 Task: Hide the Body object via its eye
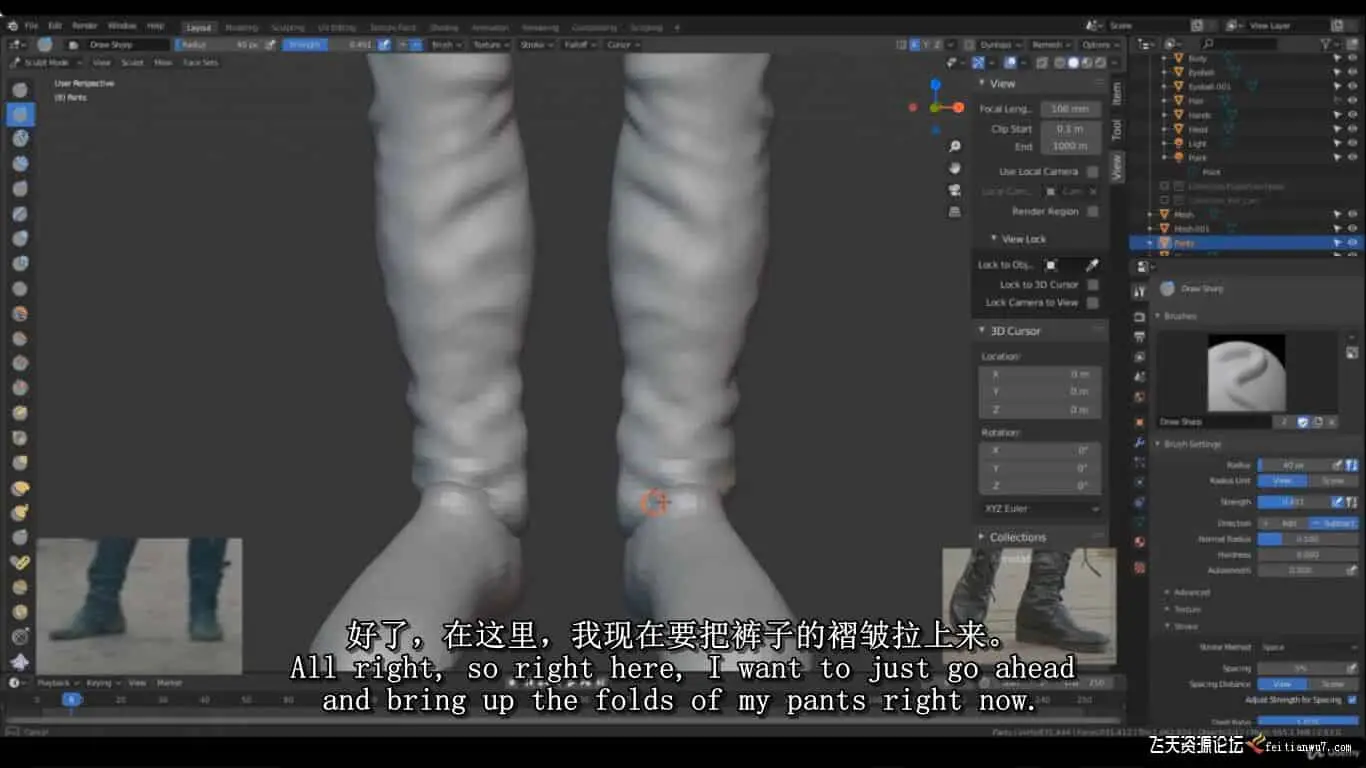pyautogui.click(x=1352, y=58)
